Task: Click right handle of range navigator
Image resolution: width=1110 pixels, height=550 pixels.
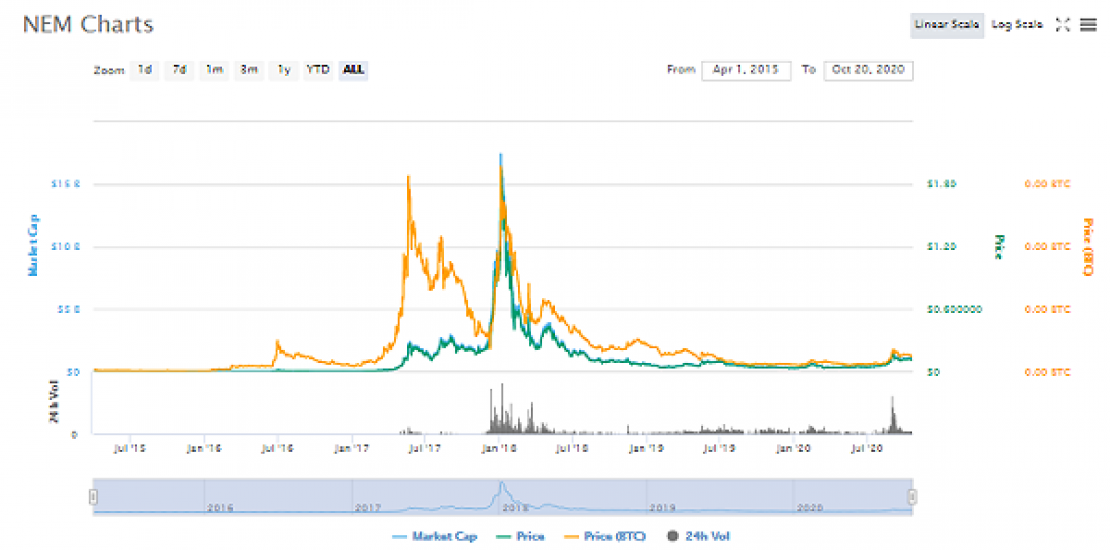Action: [x=911, y=496]
